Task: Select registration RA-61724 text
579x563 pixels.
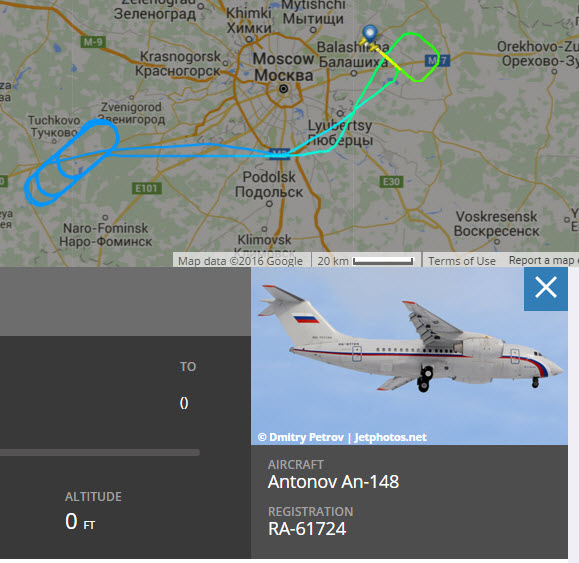Action: click(x=307, y=529)
